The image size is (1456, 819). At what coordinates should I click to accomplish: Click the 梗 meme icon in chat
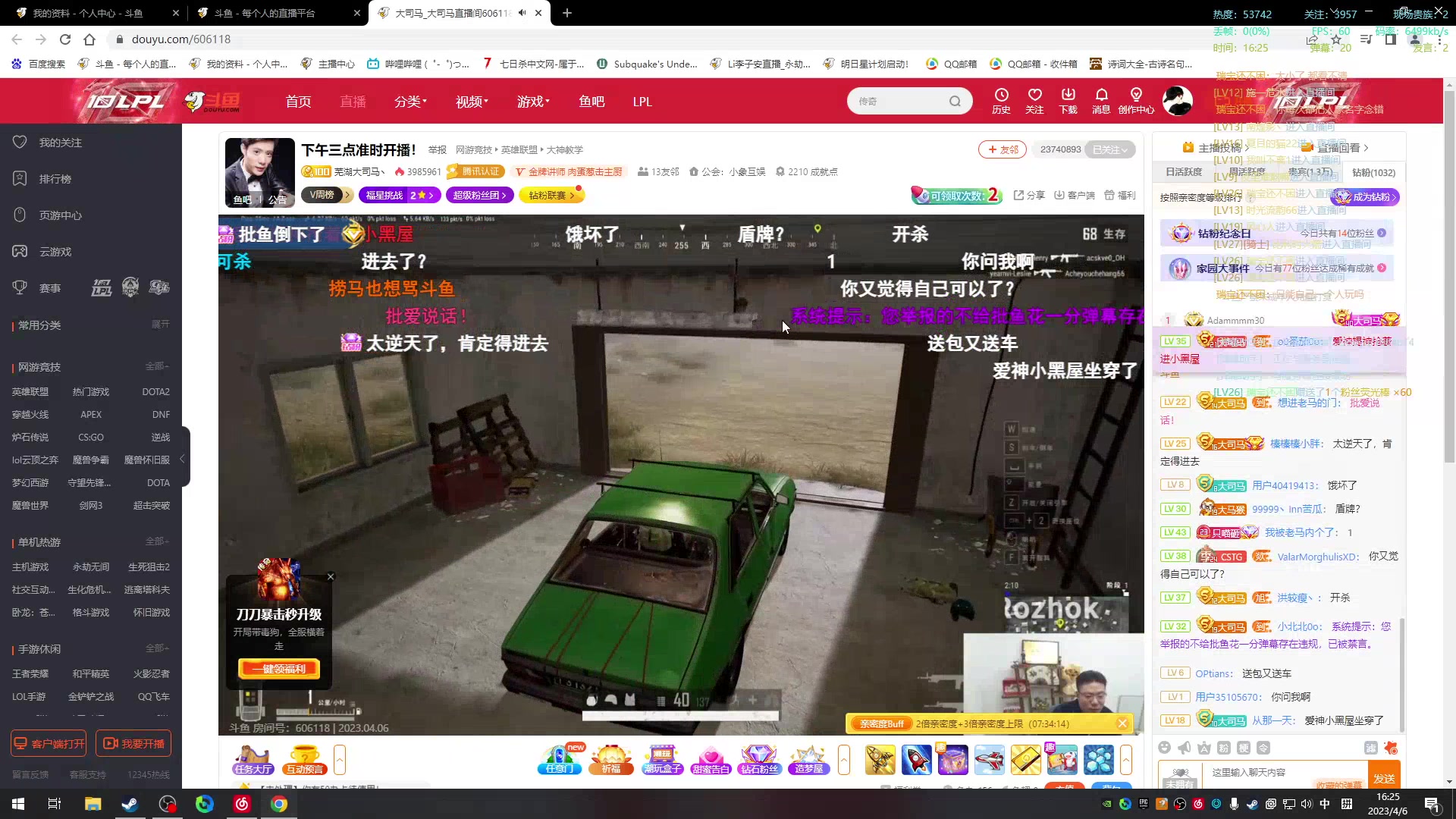tap(1244, 748)
